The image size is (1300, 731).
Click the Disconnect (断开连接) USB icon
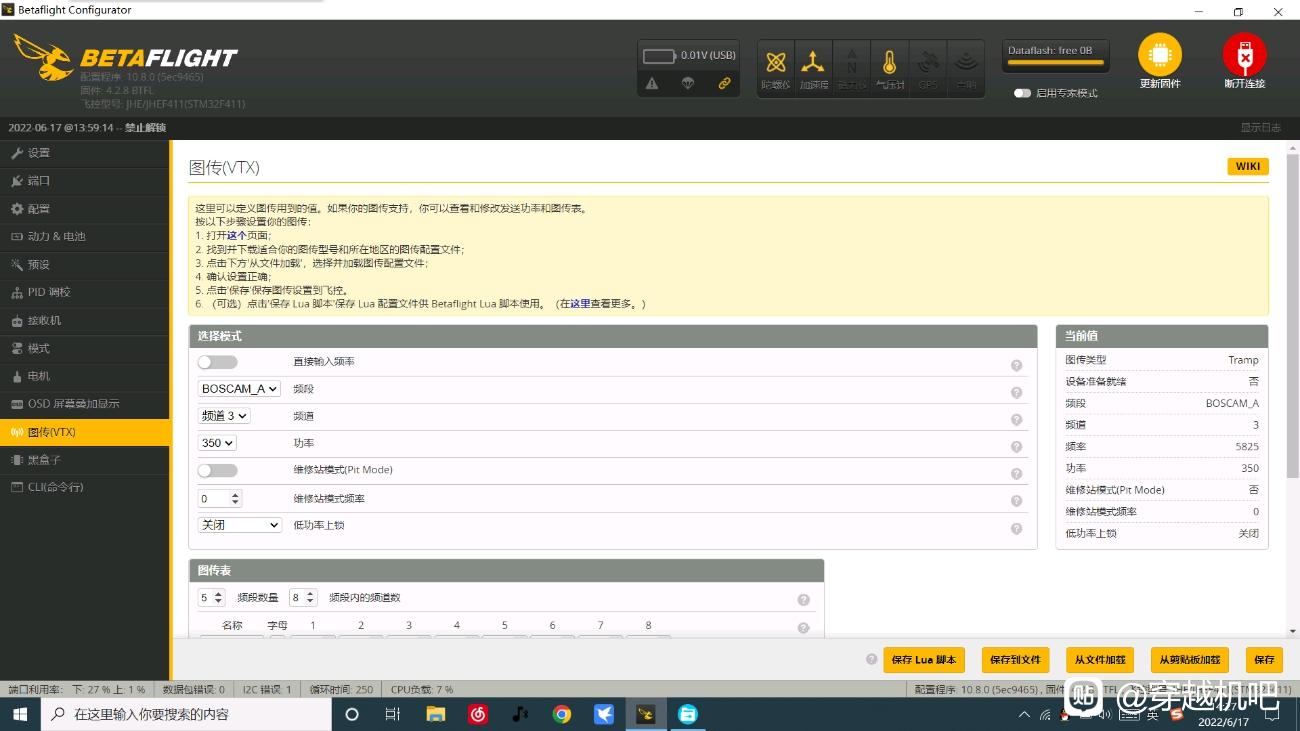point(1244,54)
